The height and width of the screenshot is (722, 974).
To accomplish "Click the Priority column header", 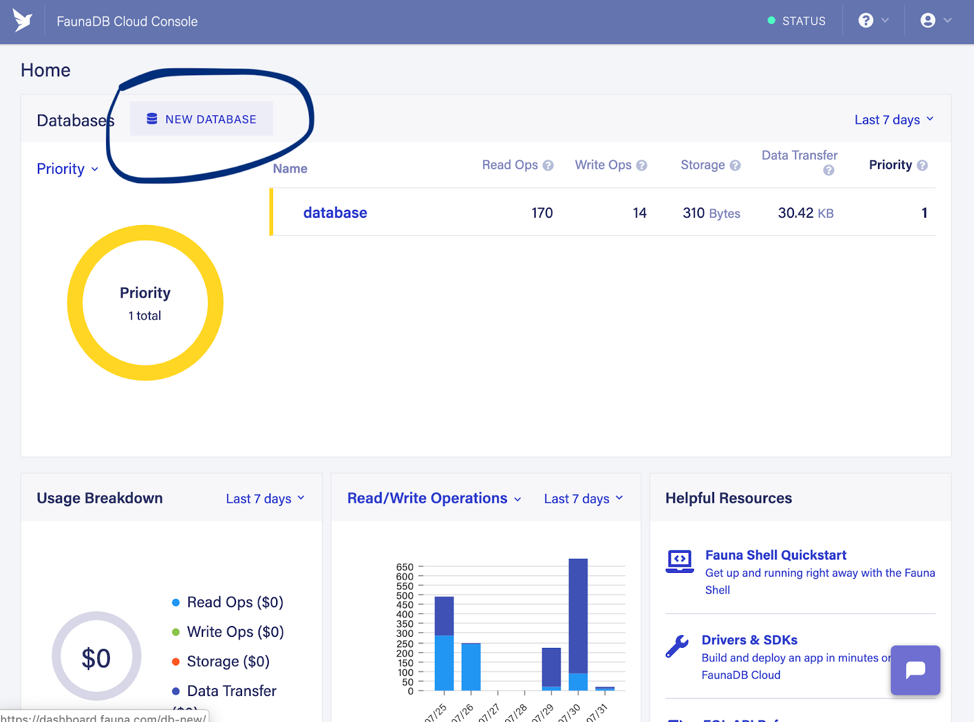I will [x=890, y=165].
